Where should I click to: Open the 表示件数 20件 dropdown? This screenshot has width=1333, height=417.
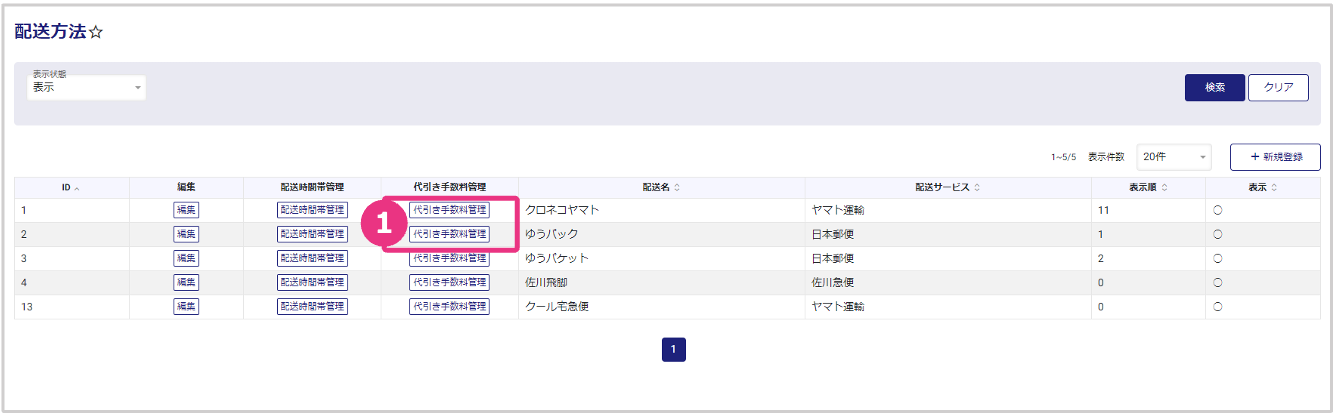point(1174,157)
